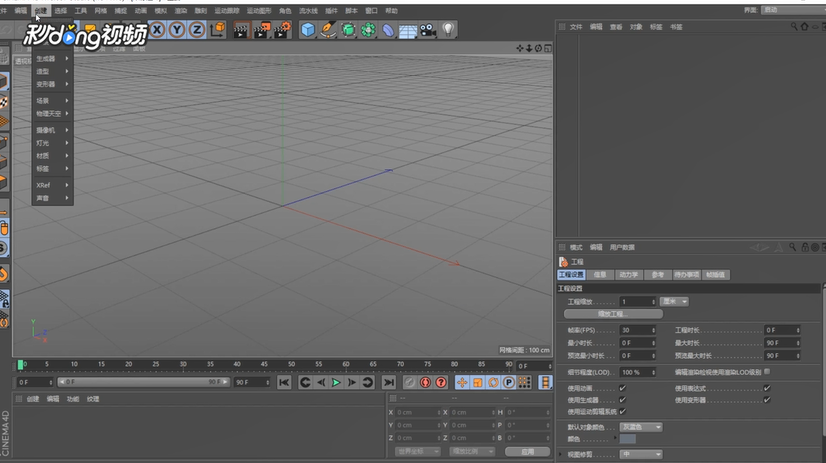Toggle the Y axis lock icon

coord(177,30)
